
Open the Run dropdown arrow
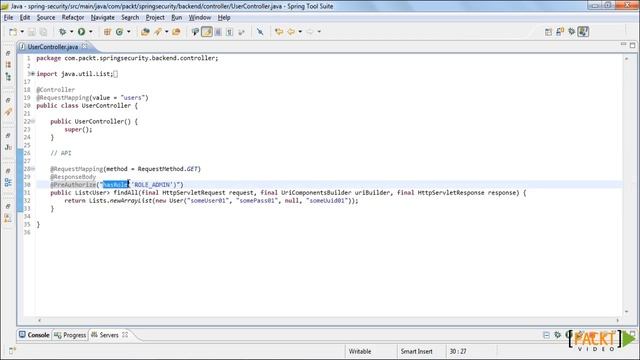point(91,32)
